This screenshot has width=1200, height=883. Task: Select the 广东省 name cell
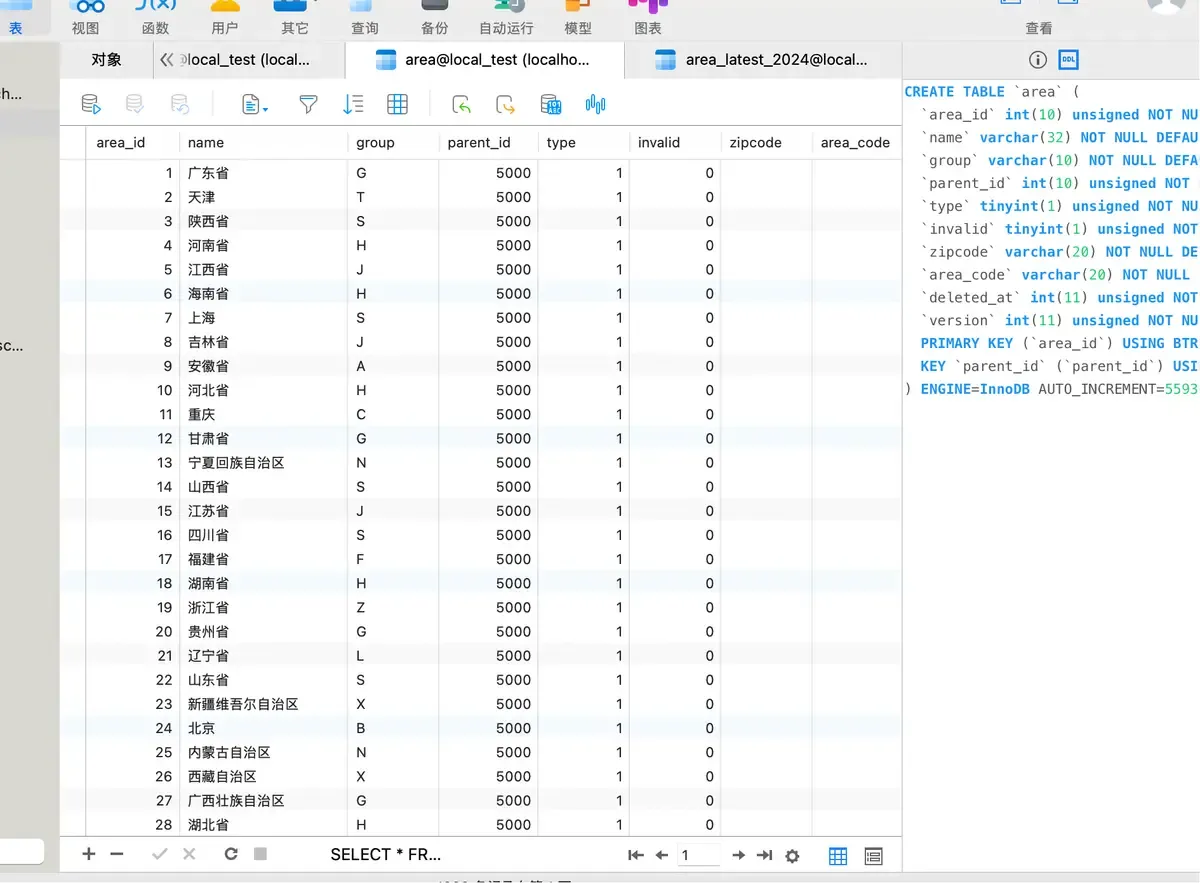pos(264,173)
